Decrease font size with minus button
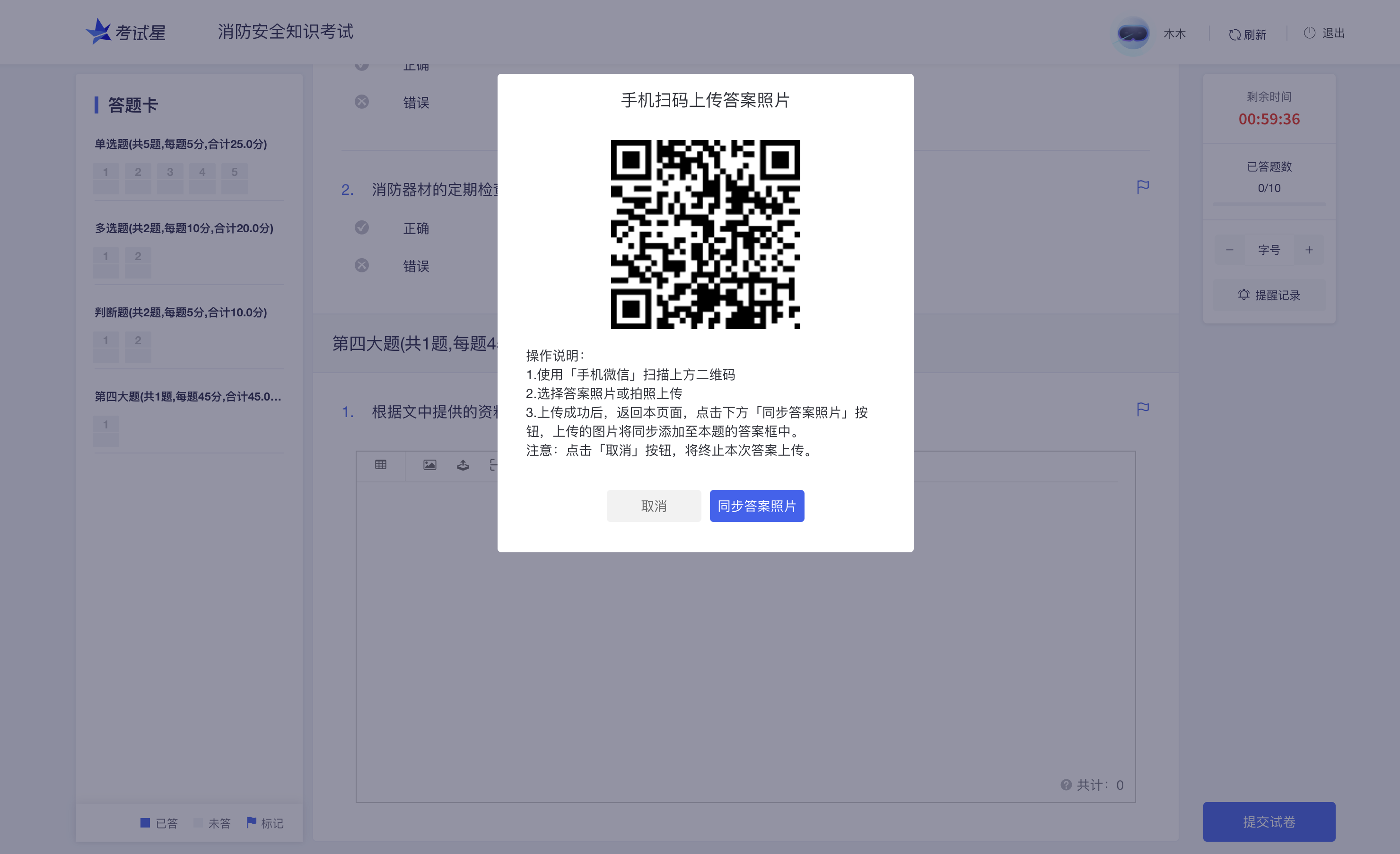 [x=1229, y=250]
